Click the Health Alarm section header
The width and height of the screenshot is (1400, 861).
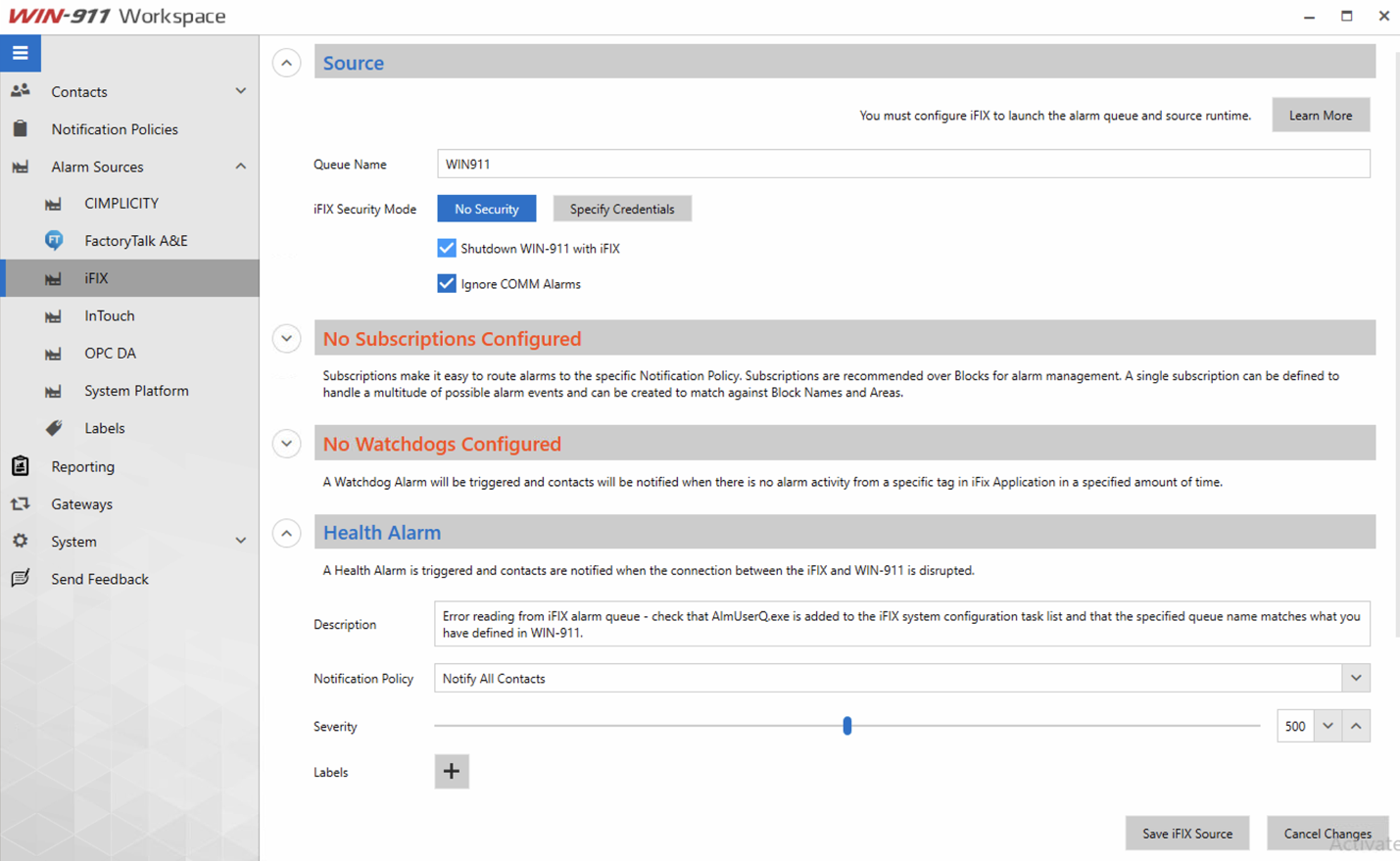pyautogui.click(x=845, y=532)
